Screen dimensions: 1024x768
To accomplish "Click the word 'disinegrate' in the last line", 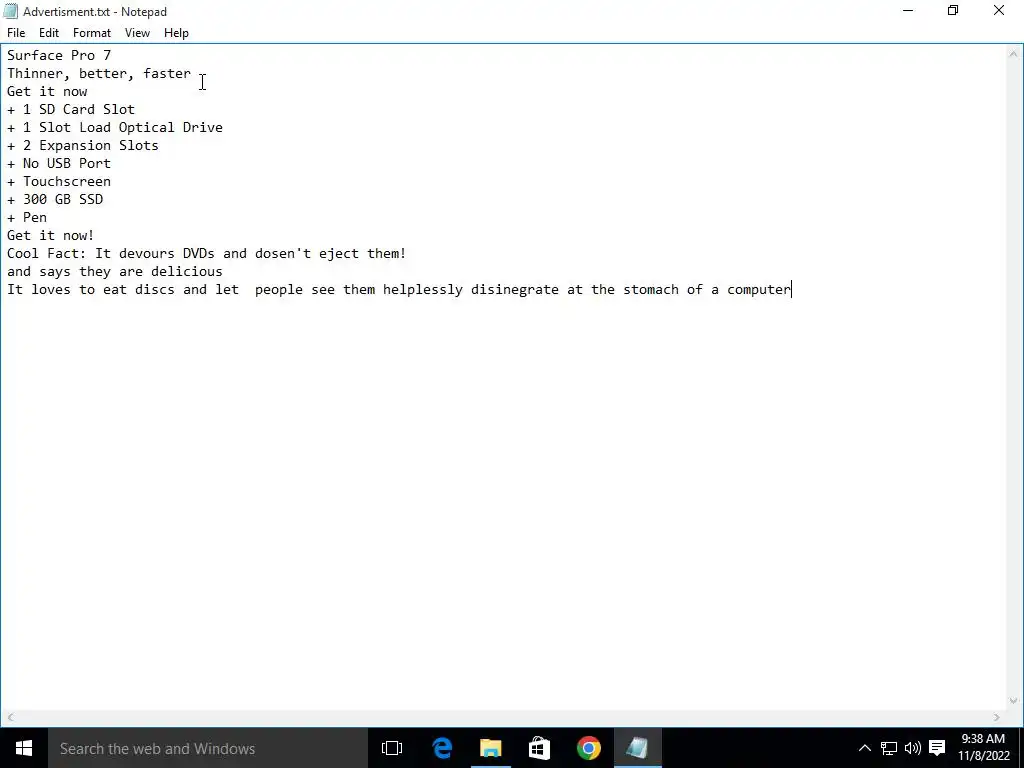I will point(515,289).
